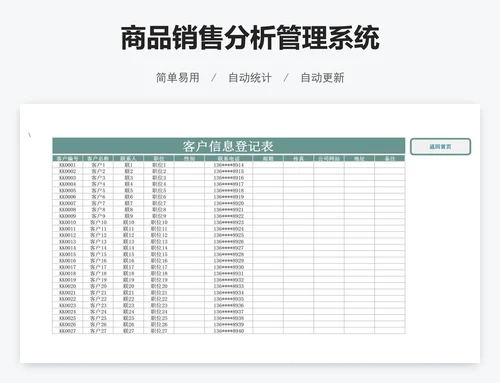Click position cell 职位26
This screenshot has height=383, width=500.
159,324
